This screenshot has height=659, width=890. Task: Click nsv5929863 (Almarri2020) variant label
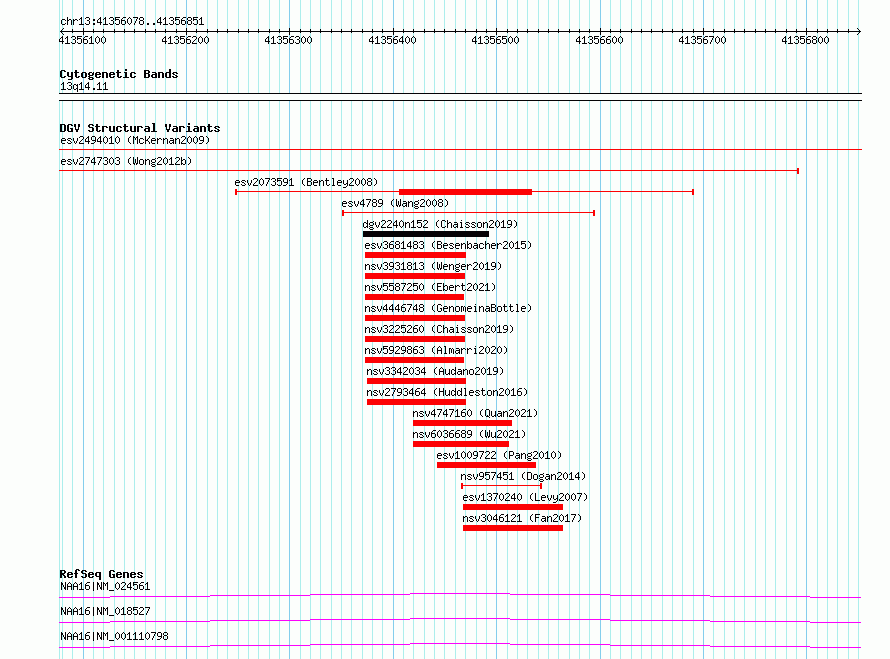click(x=436, y=350)
